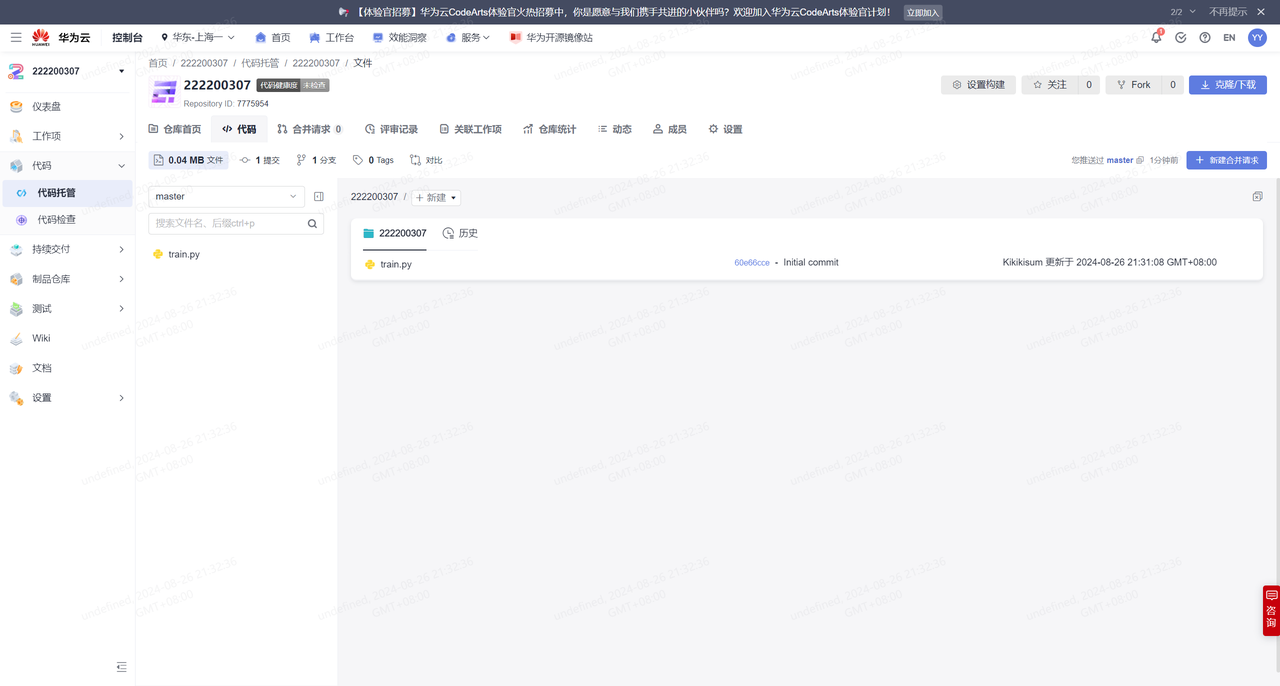Open the 评审记录 tab
The width and height of the screenshot is (1280, 686).
pos(391,129)
